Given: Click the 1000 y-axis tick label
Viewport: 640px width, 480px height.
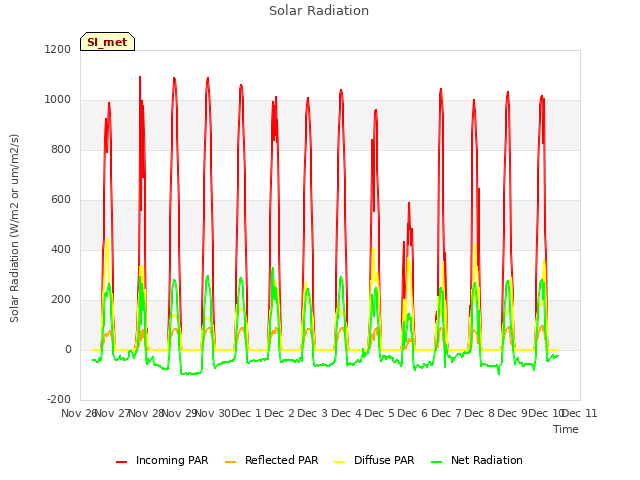Looking at the screenshot, I should [58, 100].
